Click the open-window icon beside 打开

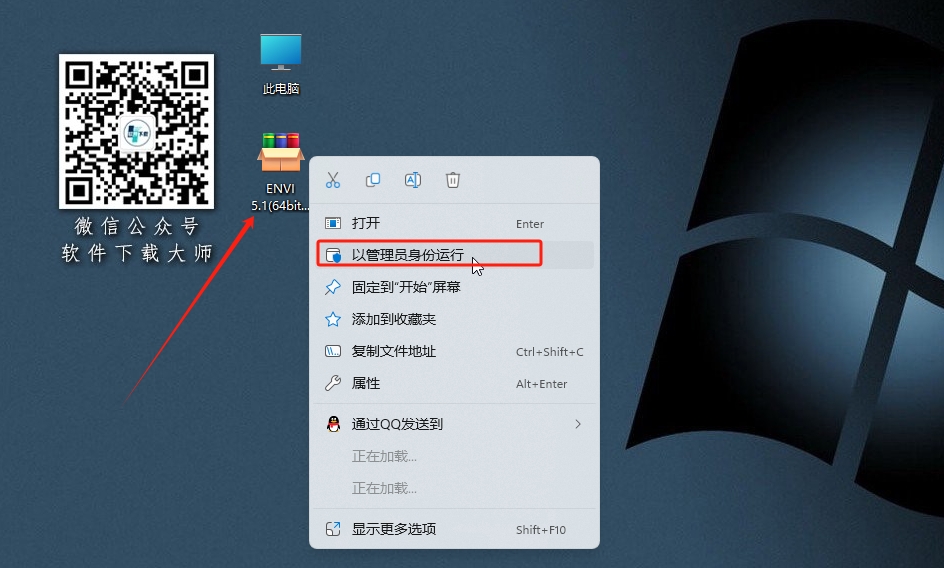333,223
